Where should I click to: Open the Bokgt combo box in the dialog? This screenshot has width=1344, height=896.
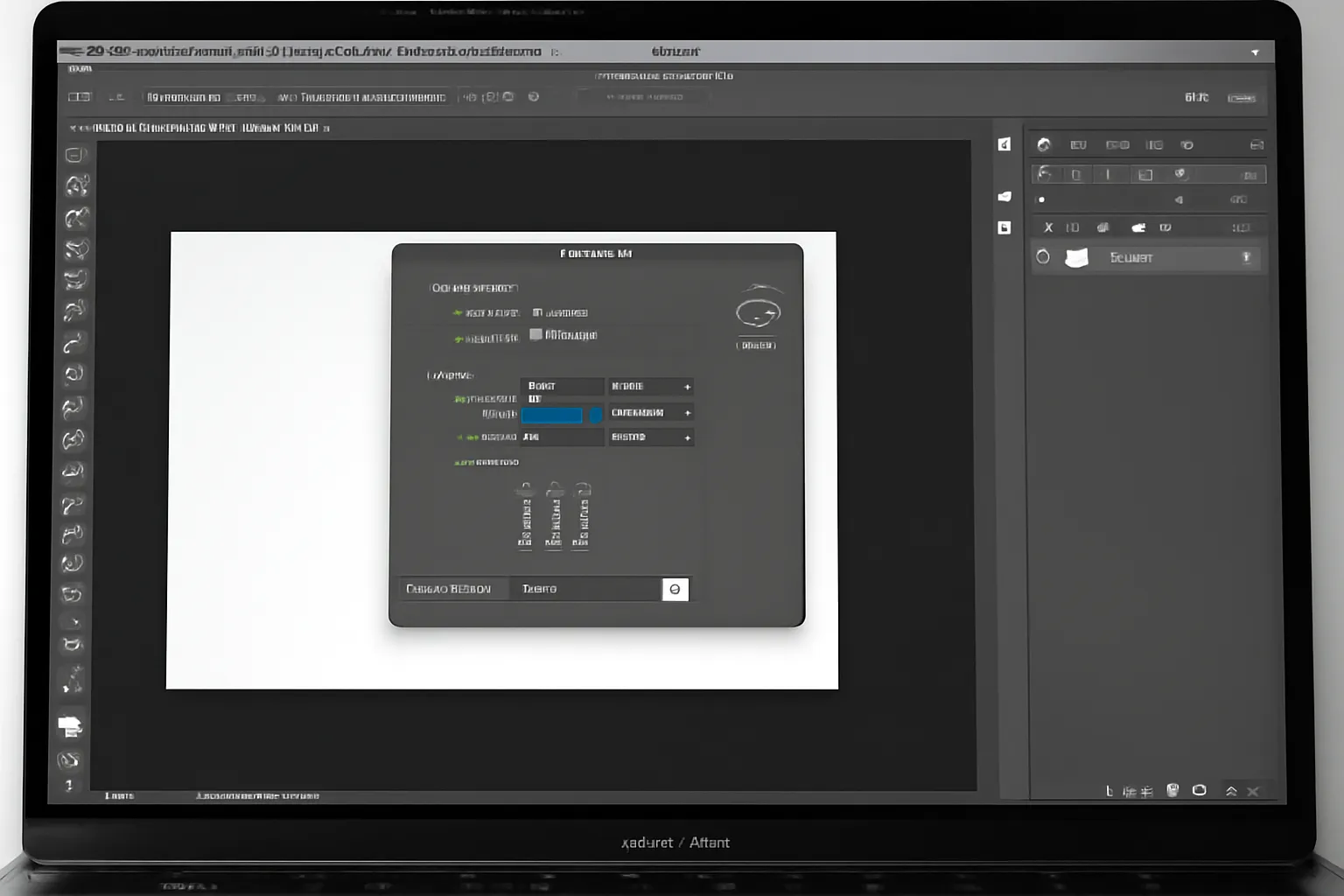(x=563, y=386)
